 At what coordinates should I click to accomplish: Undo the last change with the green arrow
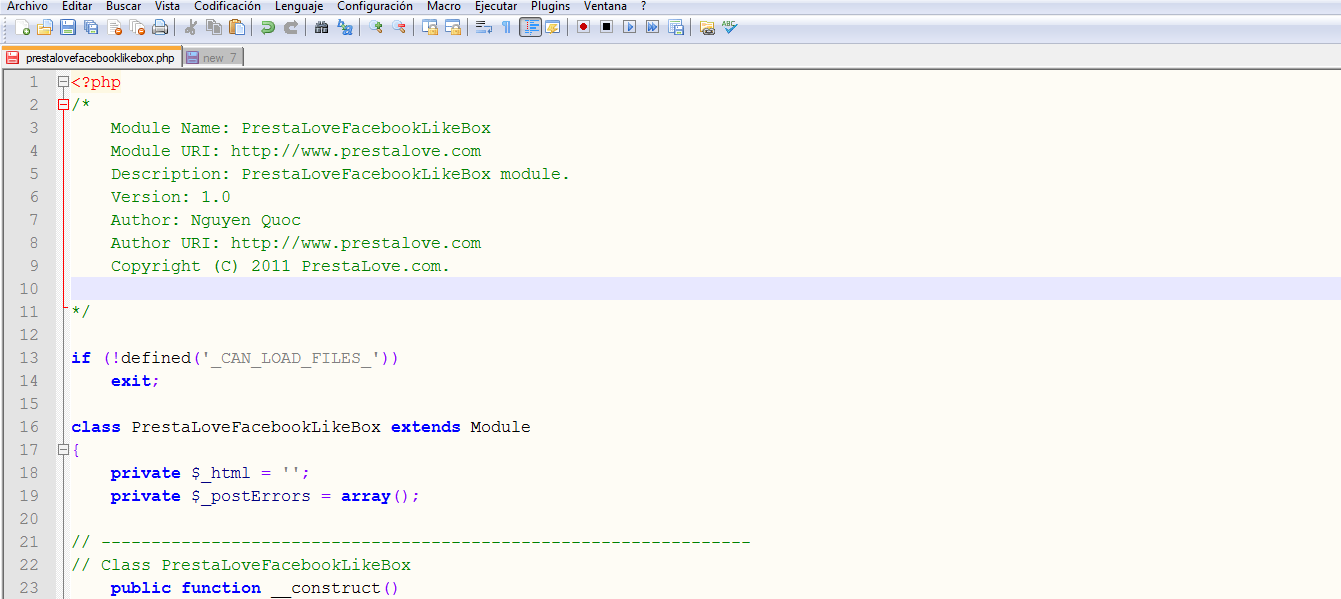[x=268, y=27]
